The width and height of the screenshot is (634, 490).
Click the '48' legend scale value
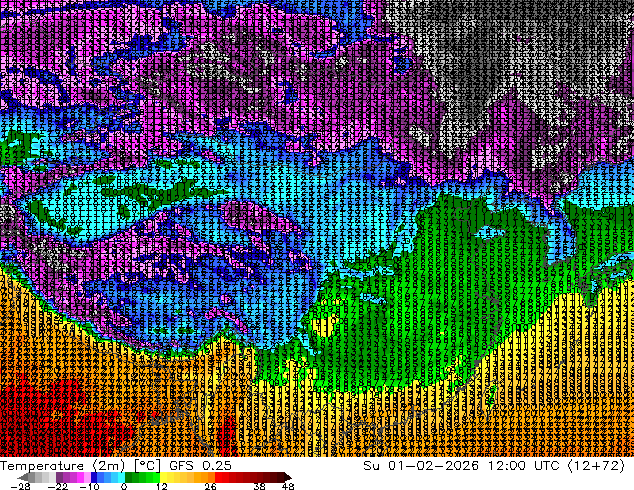point(288,486)
